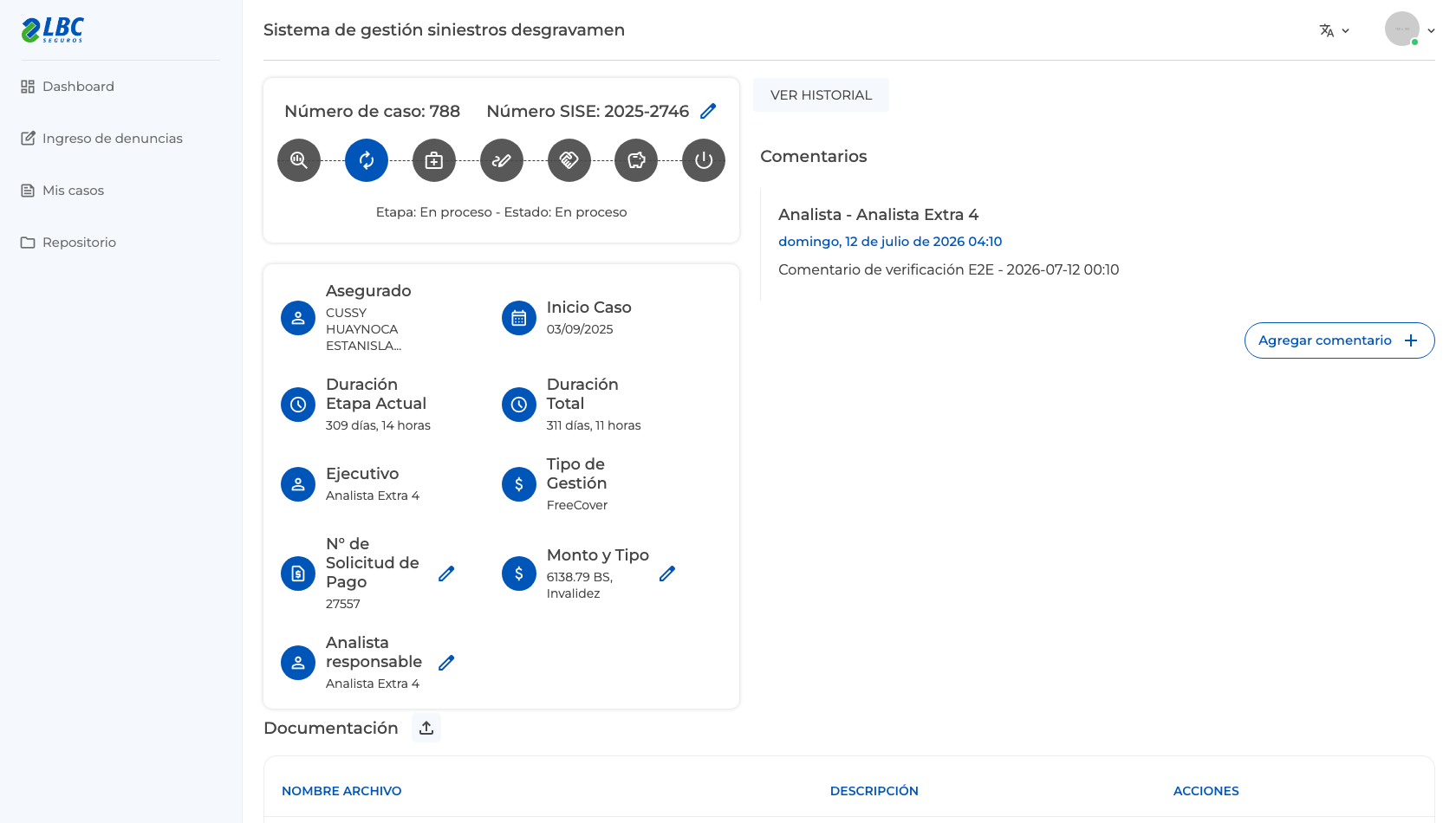
Task: Click 'Analista - Analista Extra 4' comment author
Action: pyautogui.click(x=878, y=215)
